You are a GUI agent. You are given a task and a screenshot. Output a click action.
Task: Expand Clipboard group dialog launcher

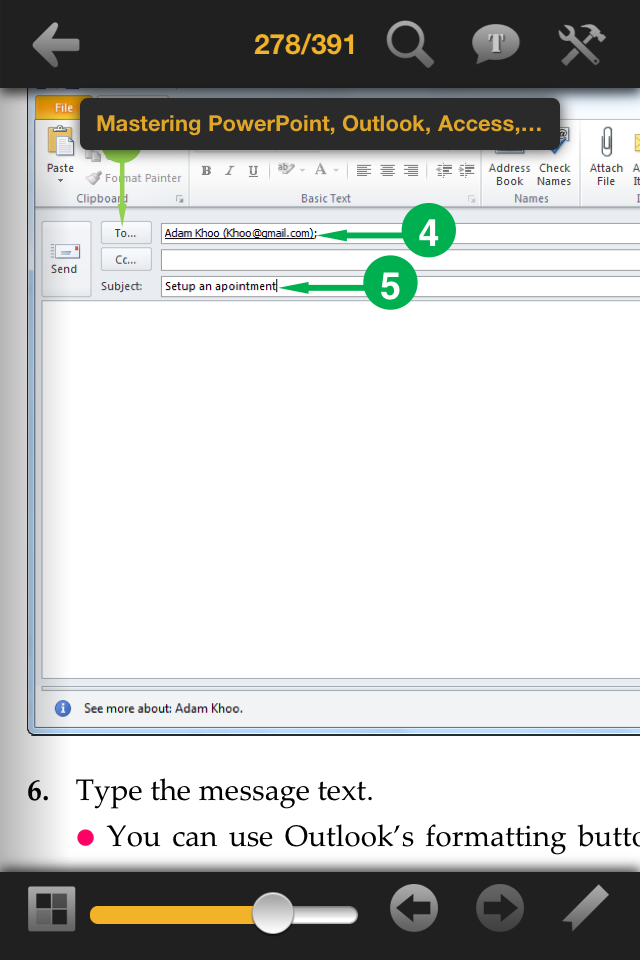[x=179, y=199]
